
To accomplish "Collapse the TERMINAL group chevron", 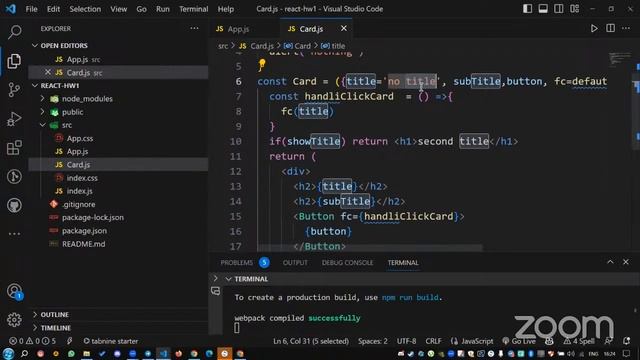I will pyautogui.click(x=229, y=279).
